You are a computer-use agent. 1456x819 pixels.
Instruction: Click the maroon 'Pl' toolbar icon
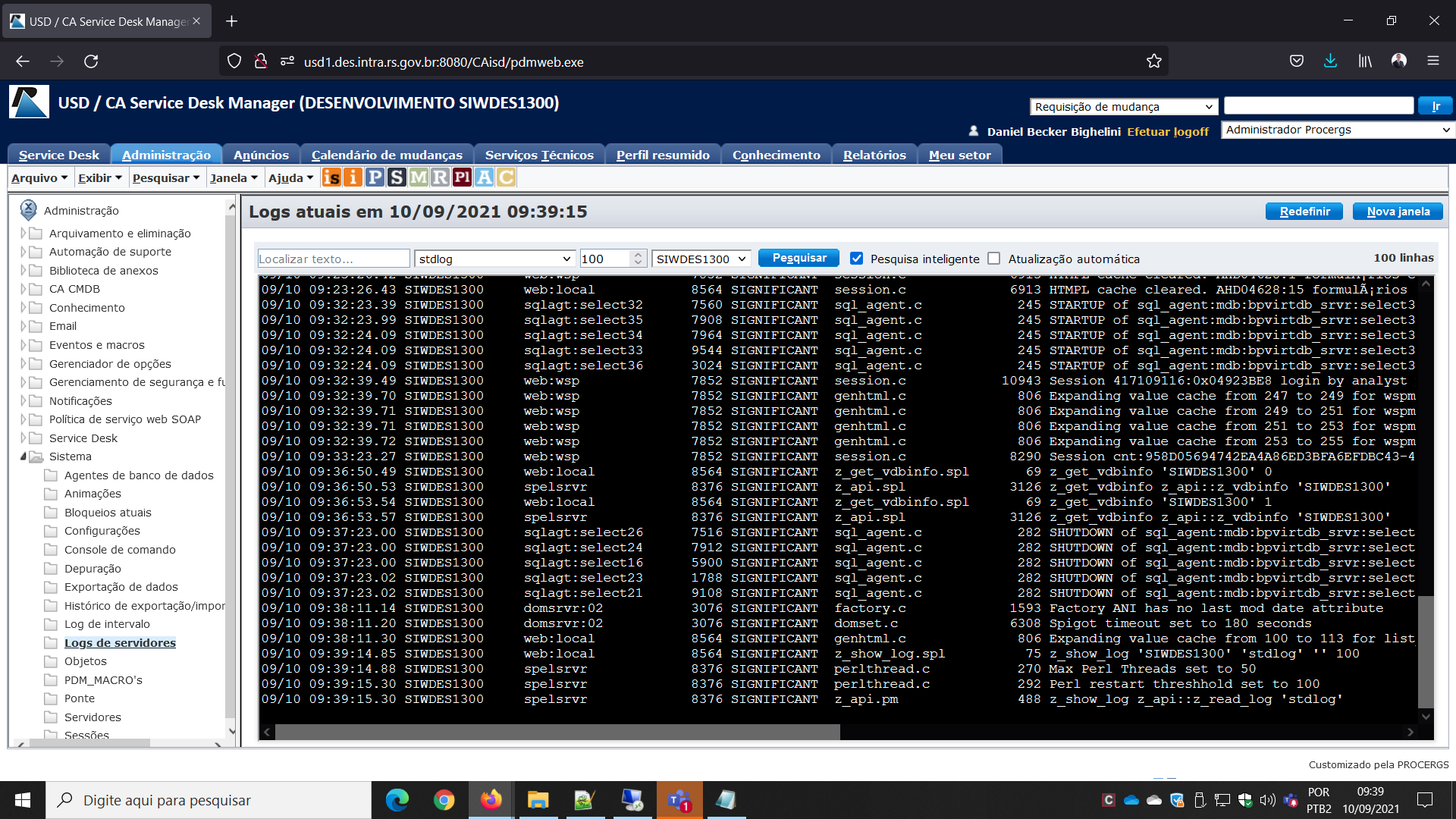(x=461, y=177)
